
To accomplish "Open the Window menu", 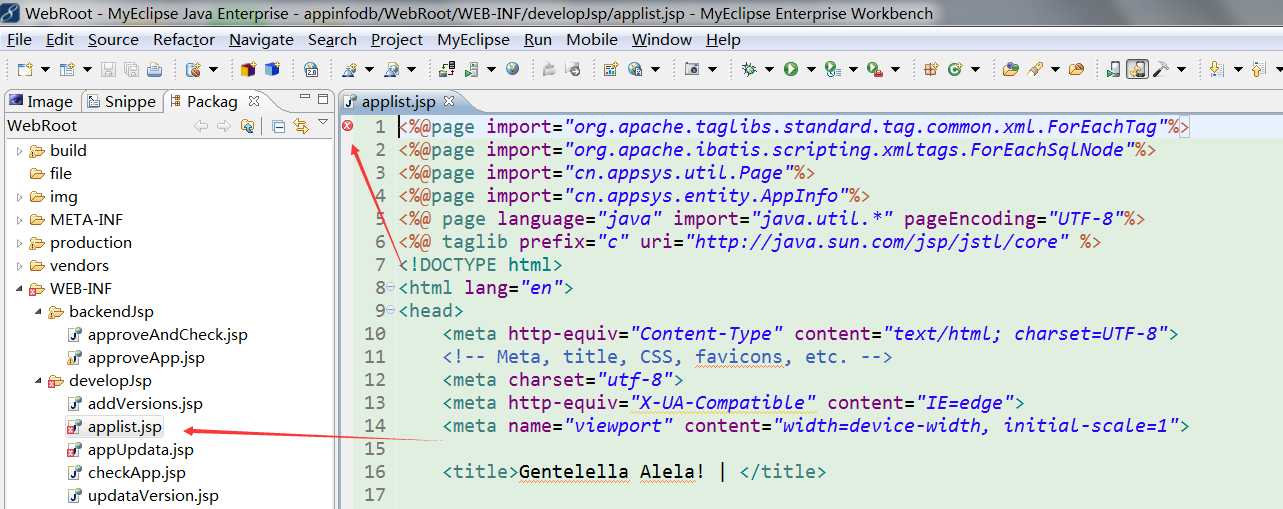I will (662, 40).
